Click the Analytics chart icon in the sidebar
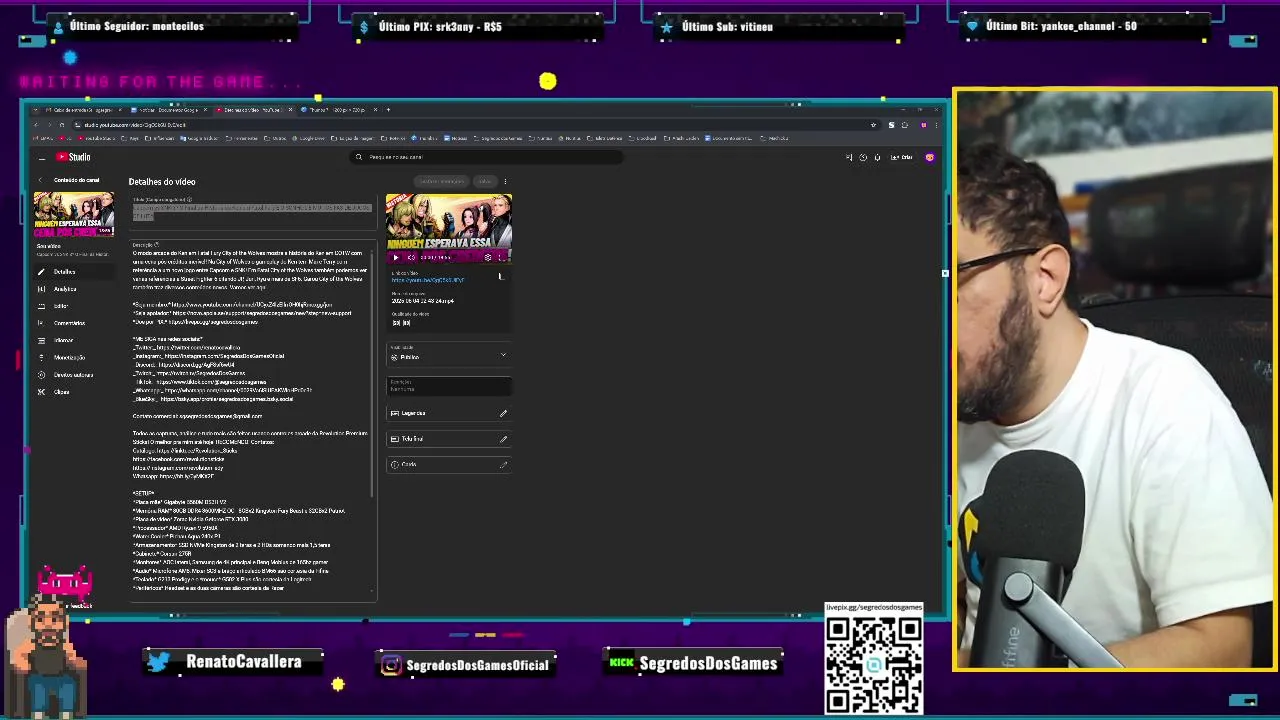Viewport: 1280px width, 720px height. pos(41,289)
